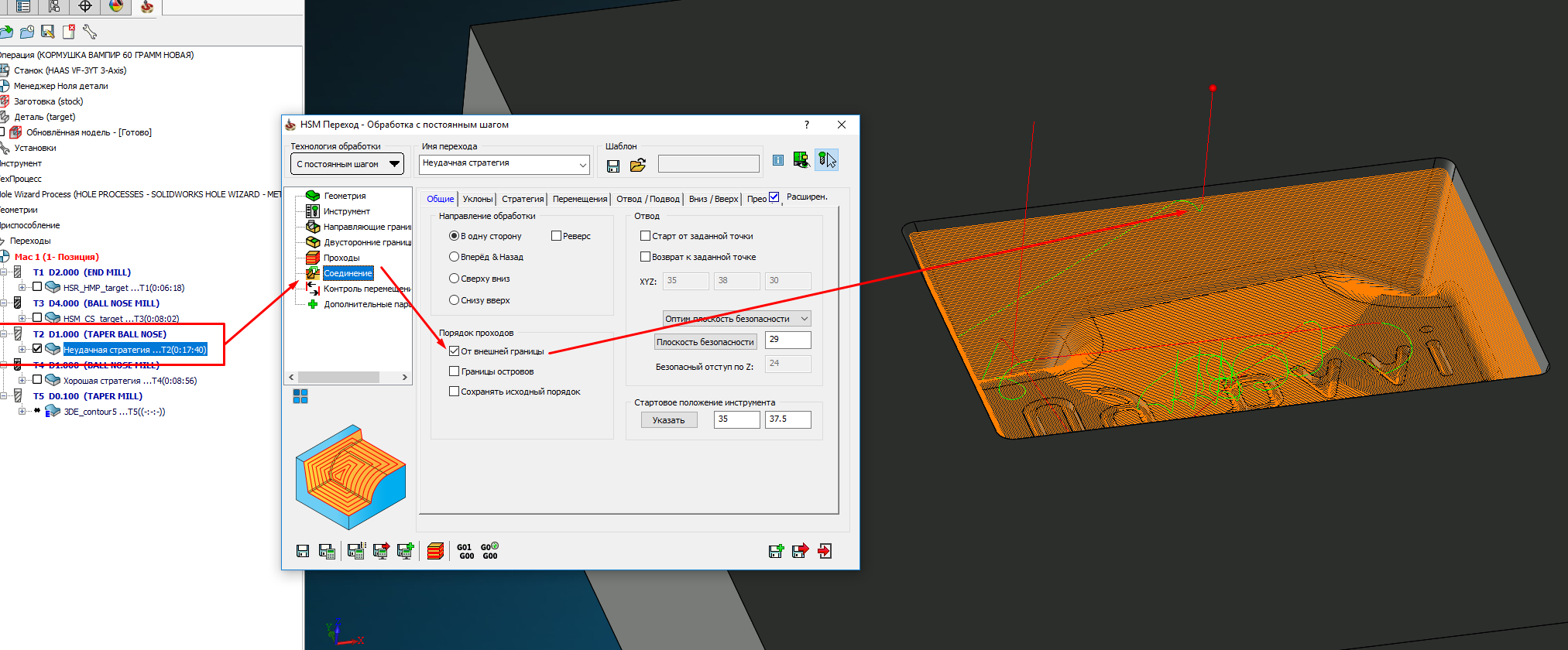1568x650 pixels.
Task: Open the CAM tree wrench icon in toolbar
Action: (x=90, y=32)
